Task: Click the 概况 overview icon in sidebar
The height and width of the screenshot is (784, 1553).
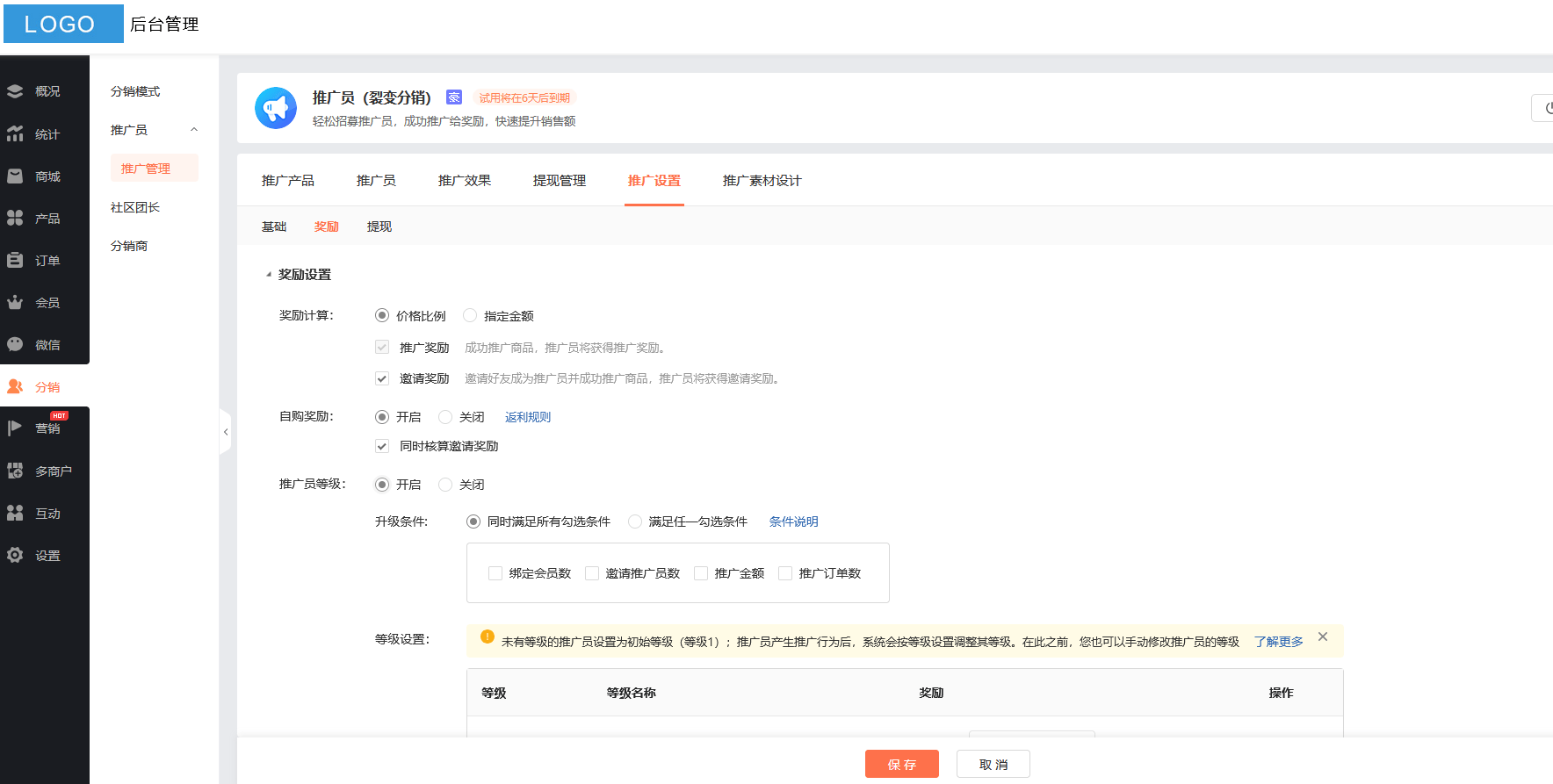Action: (15, 91)
